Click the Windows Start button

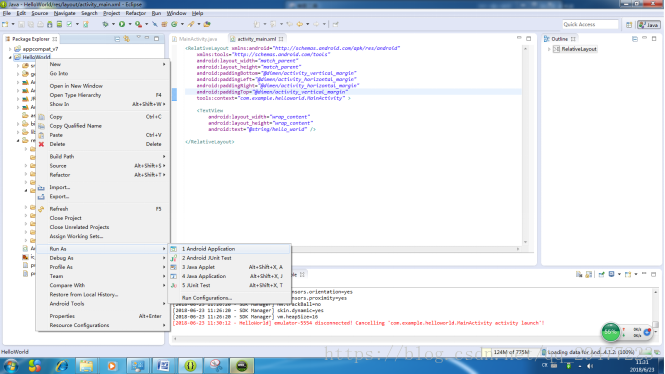(10, 366)
